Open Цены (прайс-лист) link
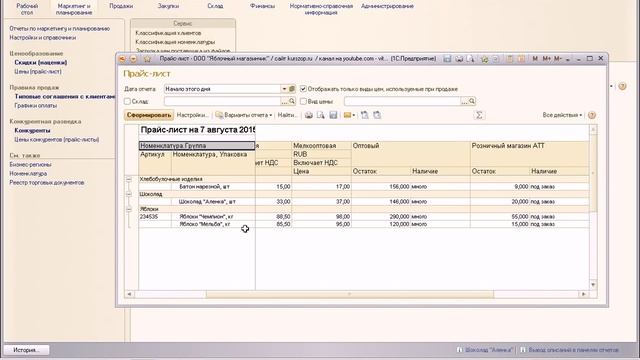This screenshot has height=360, width=640. tap(38, 72)
